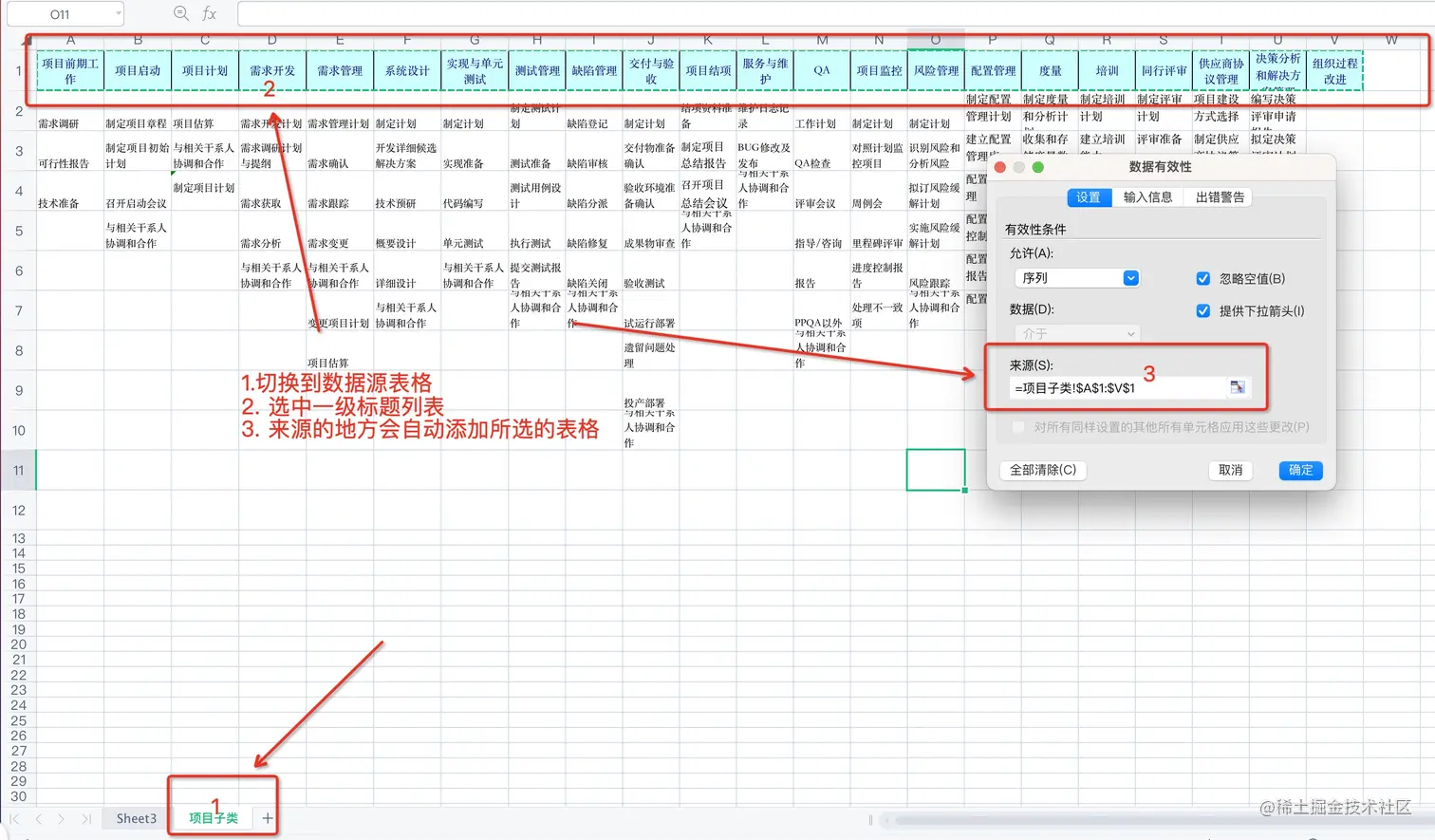Click cell 组织过程改进
Image resolution: width=1435 pixels, height=840 pixels.
[x=1334, y=71]
